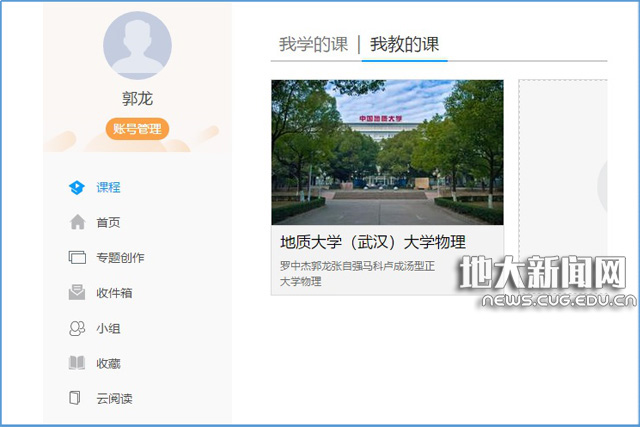Image resolution: width=640 pixels, height=427 pixels.
Task: Open course title 地质大学（武汉）大学物理
Action: tap(373, 242)
